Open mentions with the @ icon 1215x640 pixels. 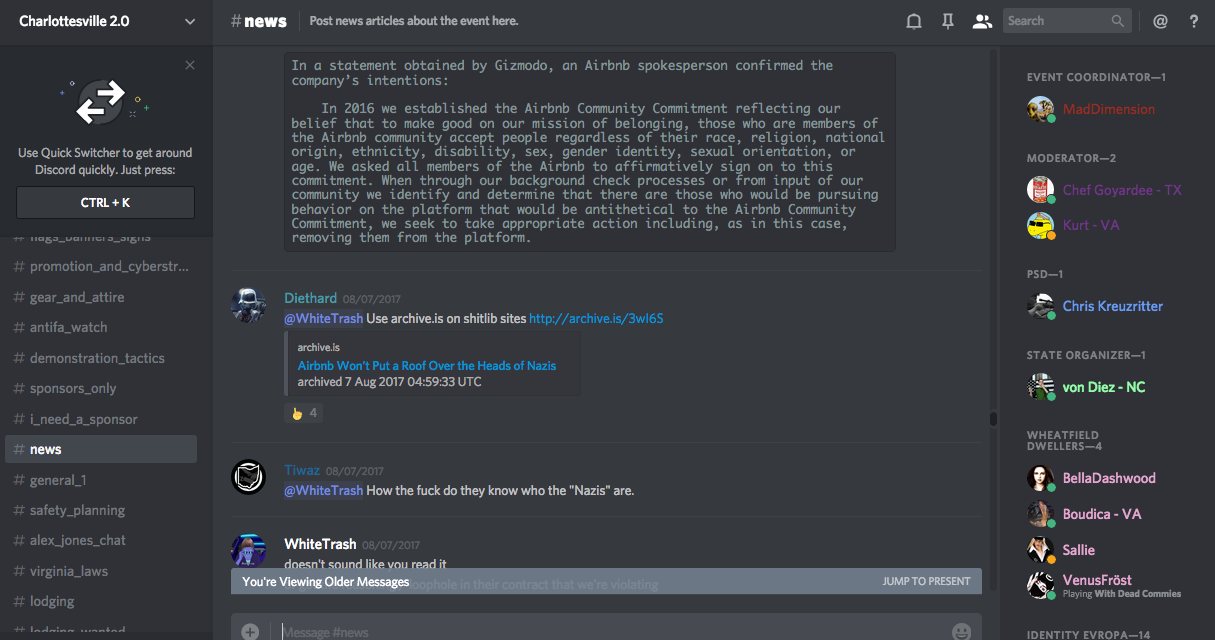tap(1160, 21)
